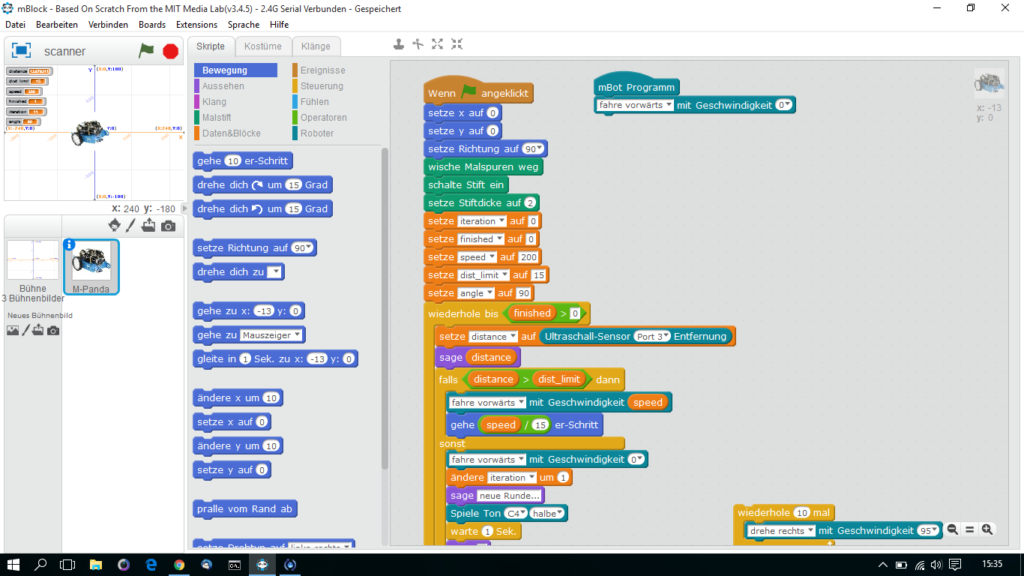Click the shrink sprite arrows icon
This screenshot has width=1024, height=576.
(x=457, y=44)
